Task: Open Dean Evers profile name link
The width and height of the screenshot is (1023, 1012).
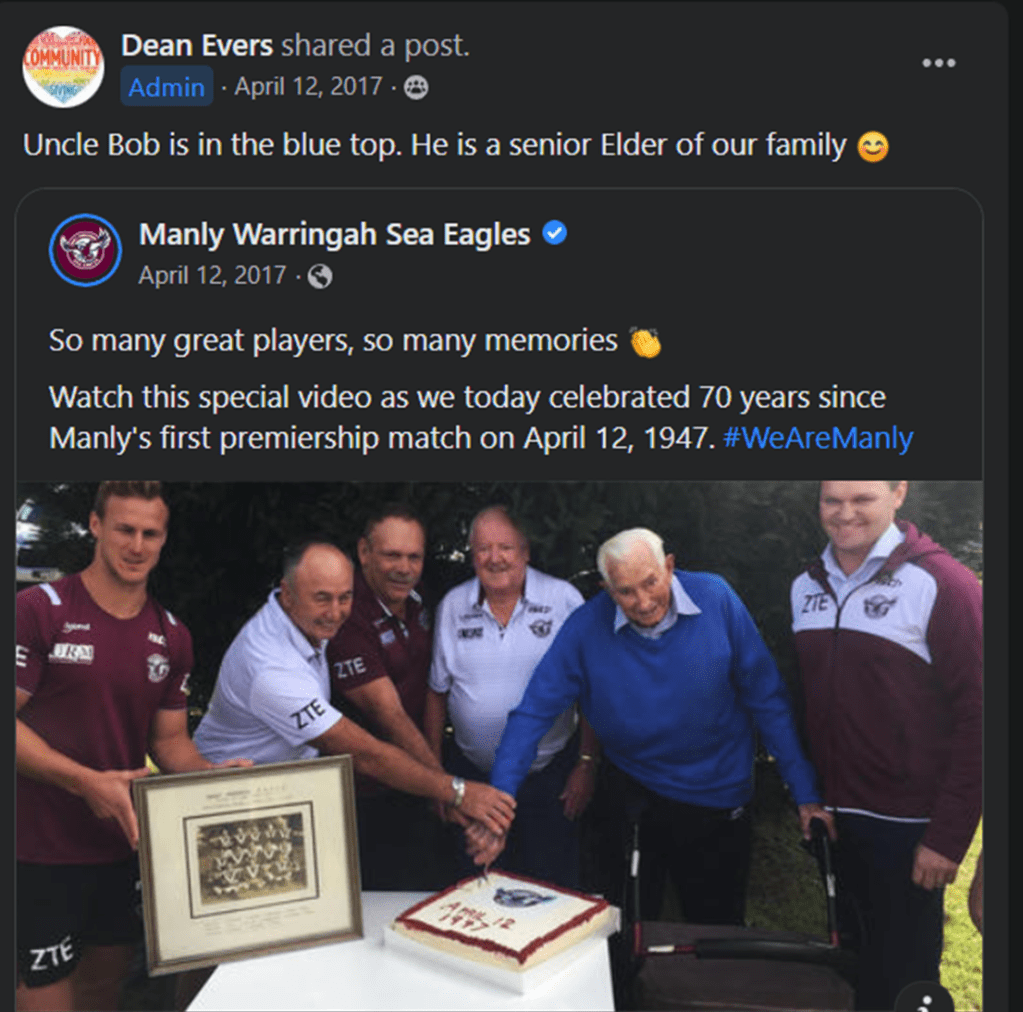Action: pos(196,46)
